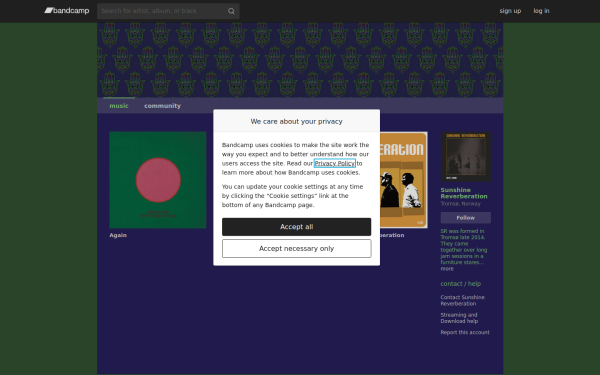Click the We care about your privacy heading
Viewport: 600px width, 375px height.
[x=297, y=121]
